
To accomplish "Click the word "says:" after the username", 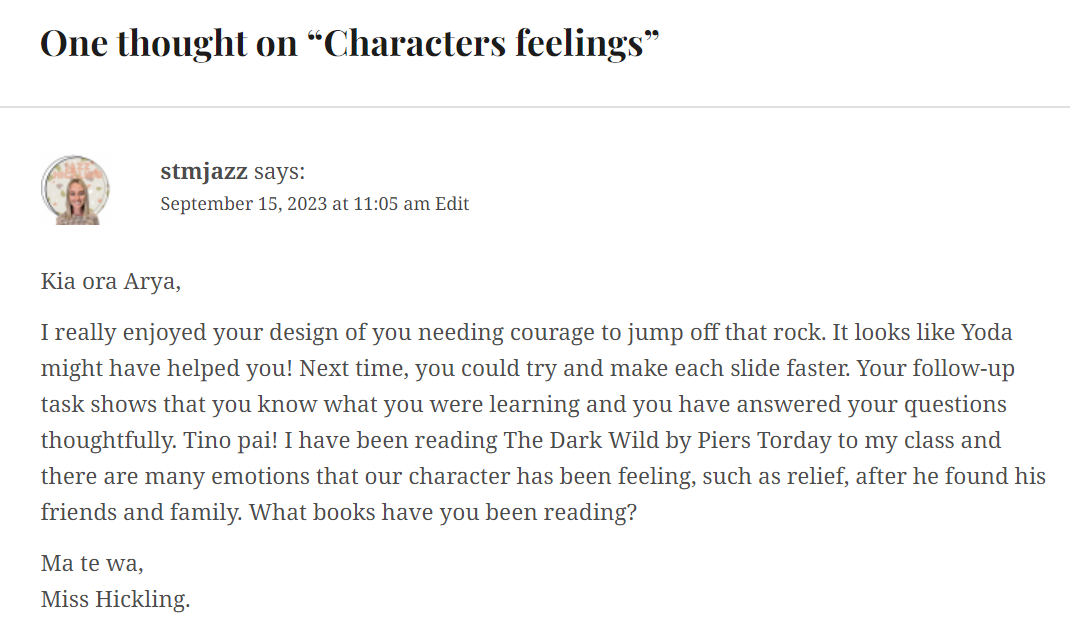I will 279,171.
